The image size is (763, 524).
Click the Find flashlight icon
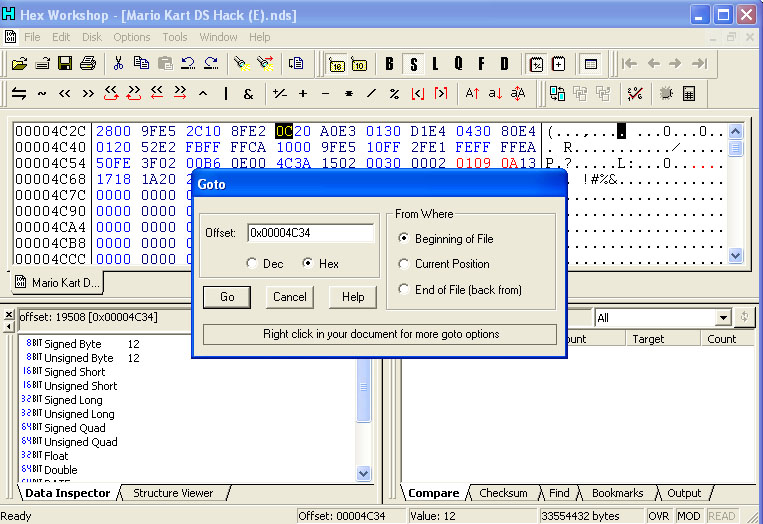[x=241, y=64]
